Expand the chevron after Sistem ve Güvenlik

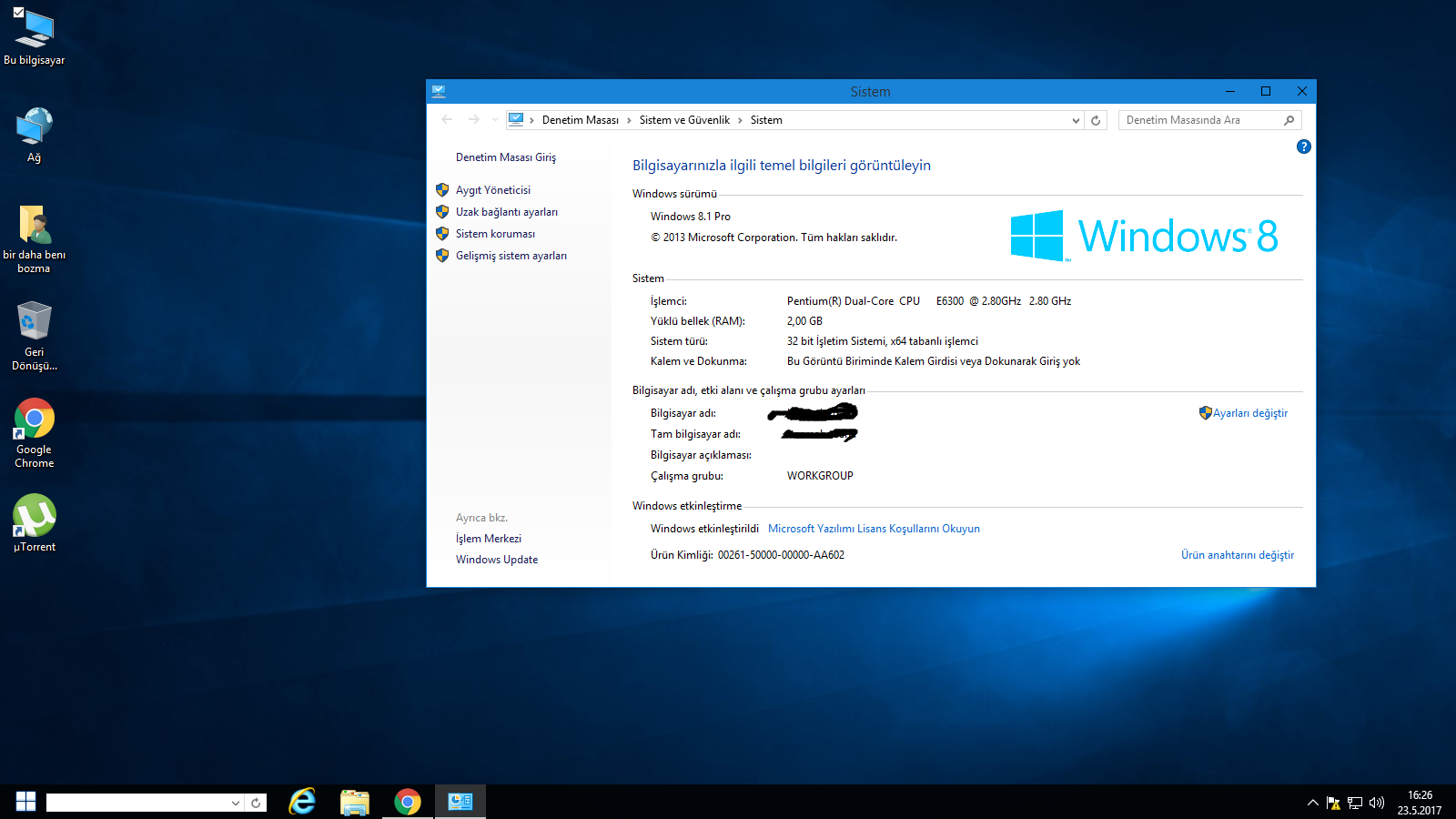pos(740,120)
